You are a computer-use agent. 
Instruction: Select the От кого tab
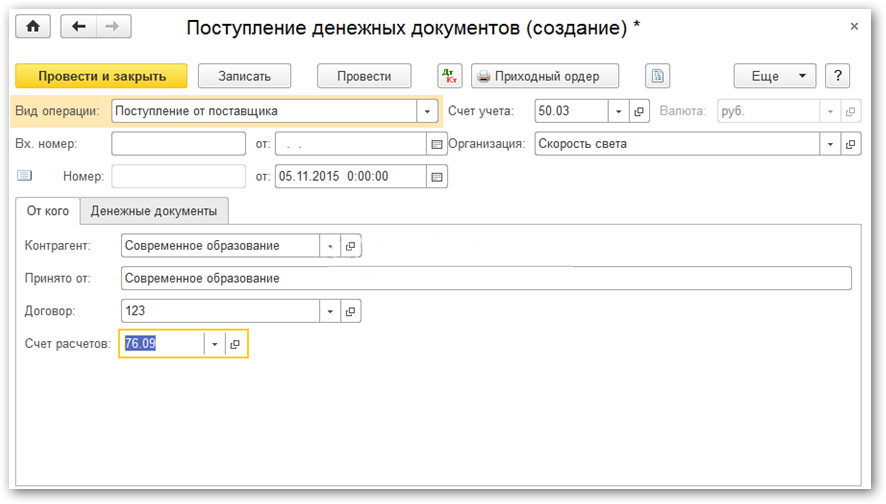click(x=48, y=211)
